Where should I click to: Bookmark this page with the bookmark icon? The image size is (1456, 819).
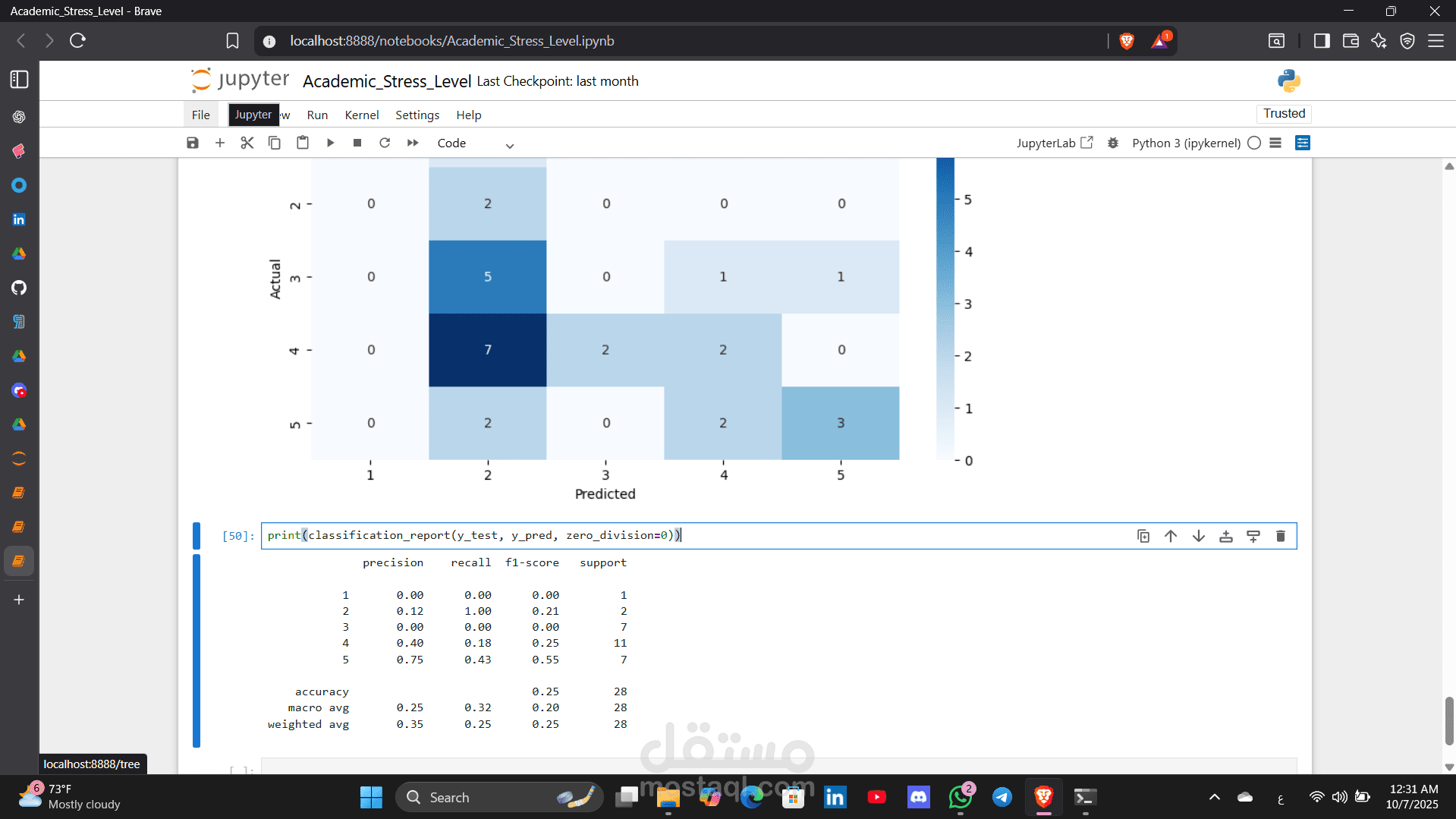pos(233,41)
